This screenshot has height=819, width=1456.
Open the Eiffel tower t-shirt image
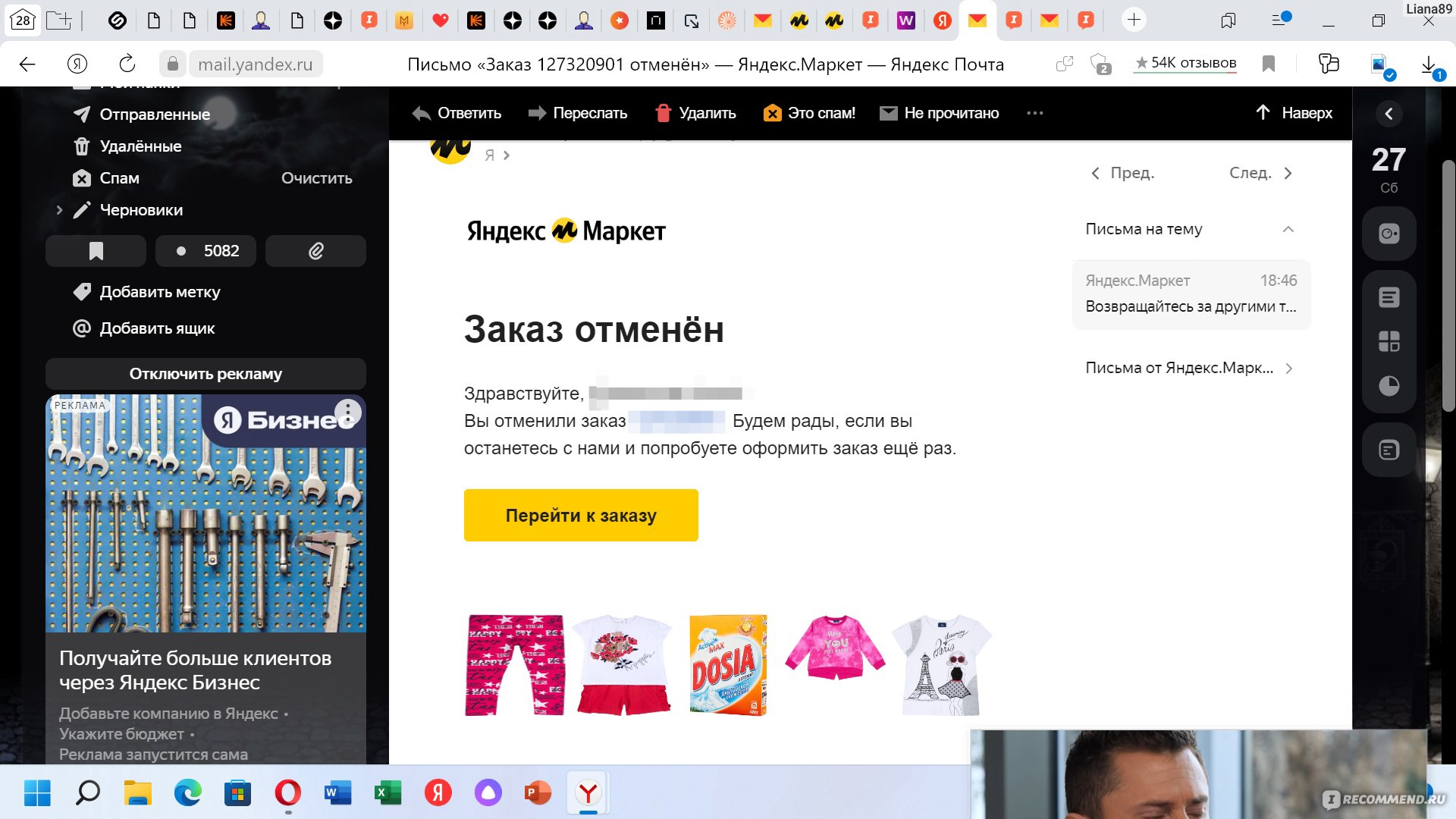[941, 665]
